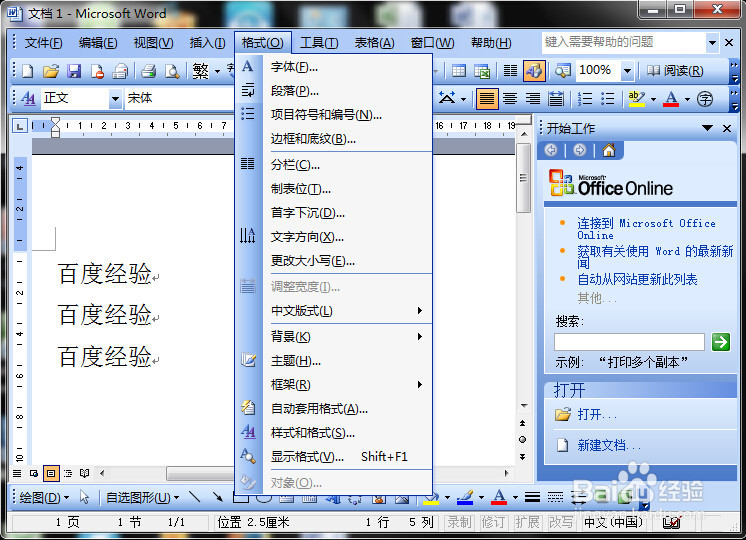
Task: Expand the 框架(R) submenu
Action: coord(347,384)
